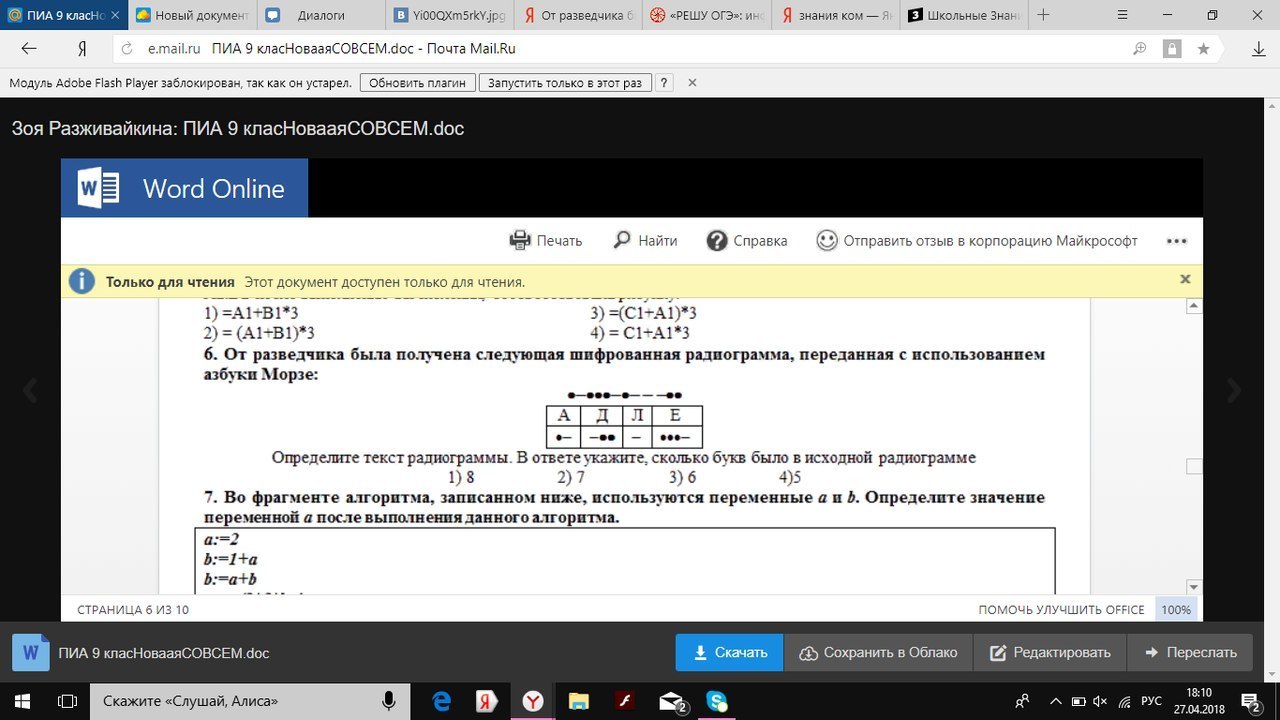The image size is (1280, 720).
Task: Click the browser back arrow
Action: pyautogui.click(x=29, y=48)
